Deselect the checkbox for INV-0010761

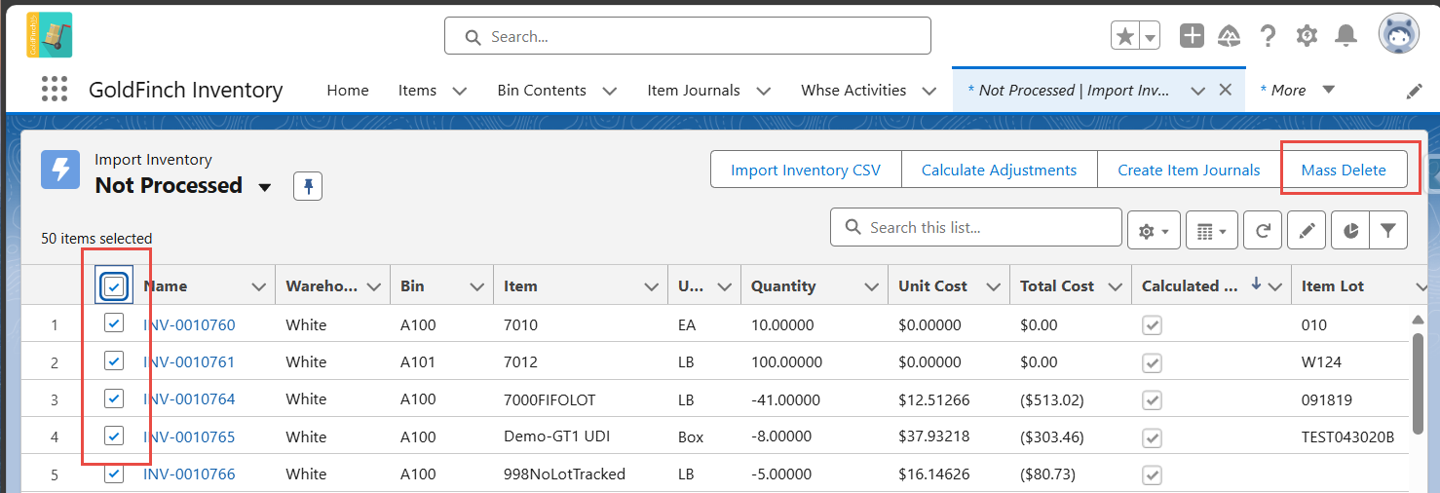coord(114,361)
